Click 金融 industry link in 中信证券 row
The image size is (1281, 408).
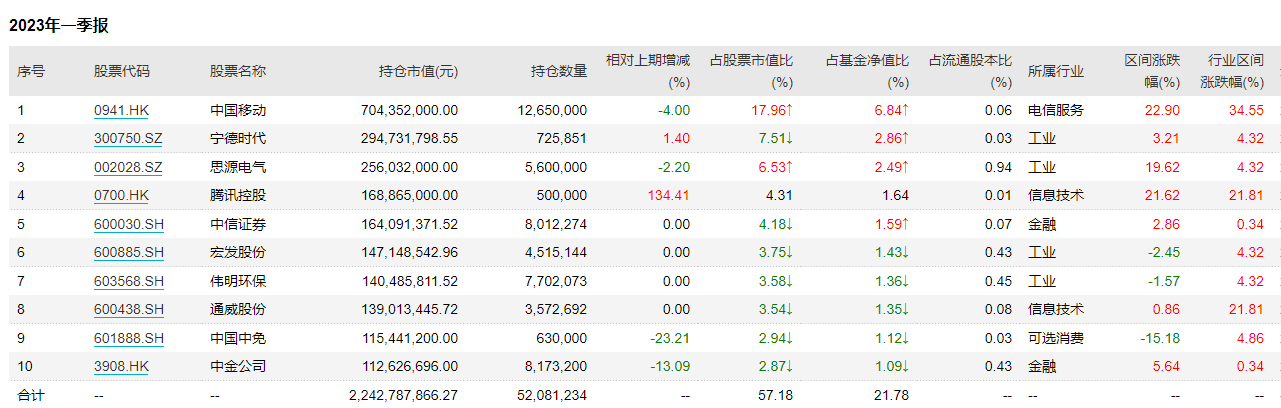click(x=1042, y=224)
